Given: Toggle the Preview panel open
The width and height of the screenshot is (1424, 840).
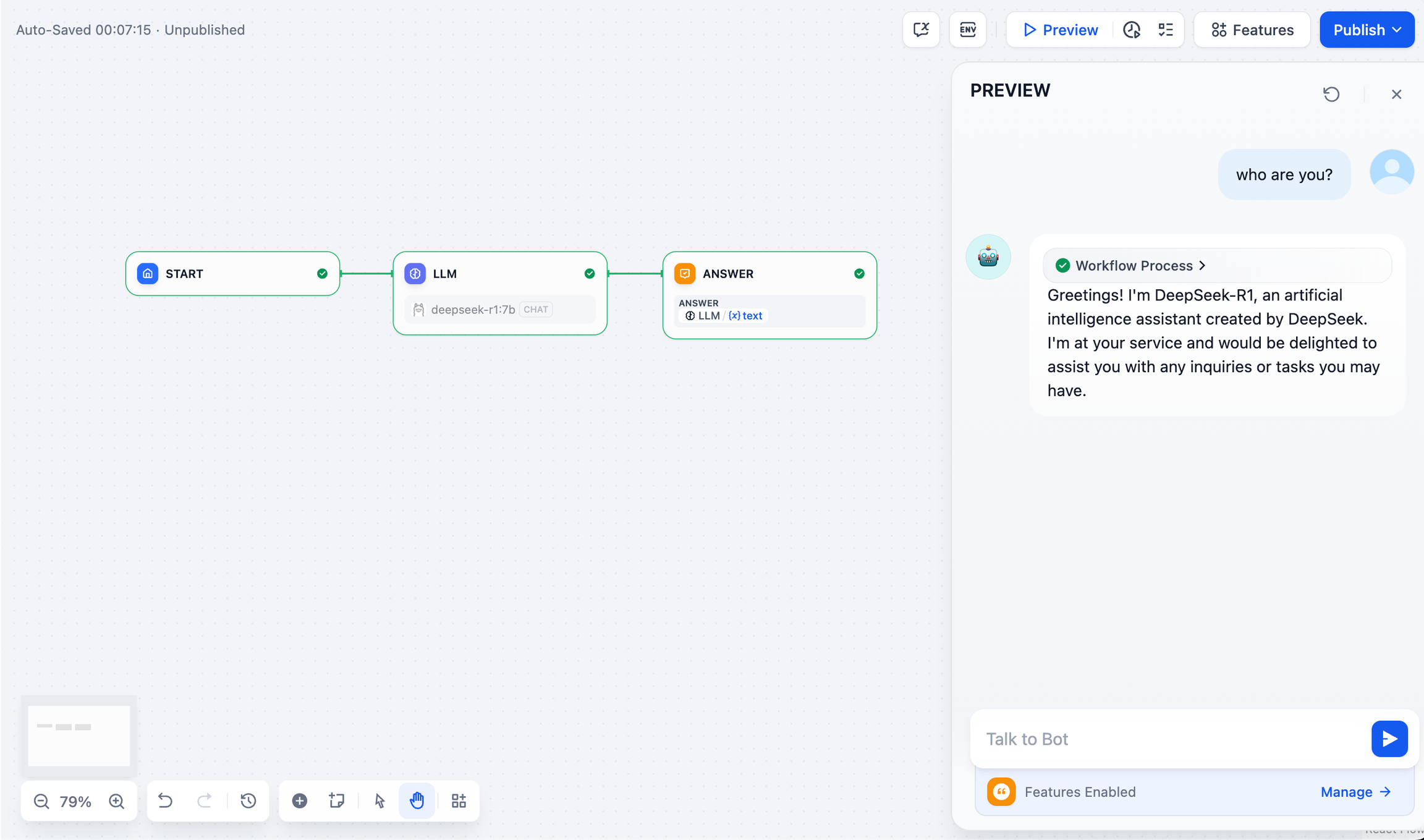Looking at the screenshot, I should [x=1061, y=30].
